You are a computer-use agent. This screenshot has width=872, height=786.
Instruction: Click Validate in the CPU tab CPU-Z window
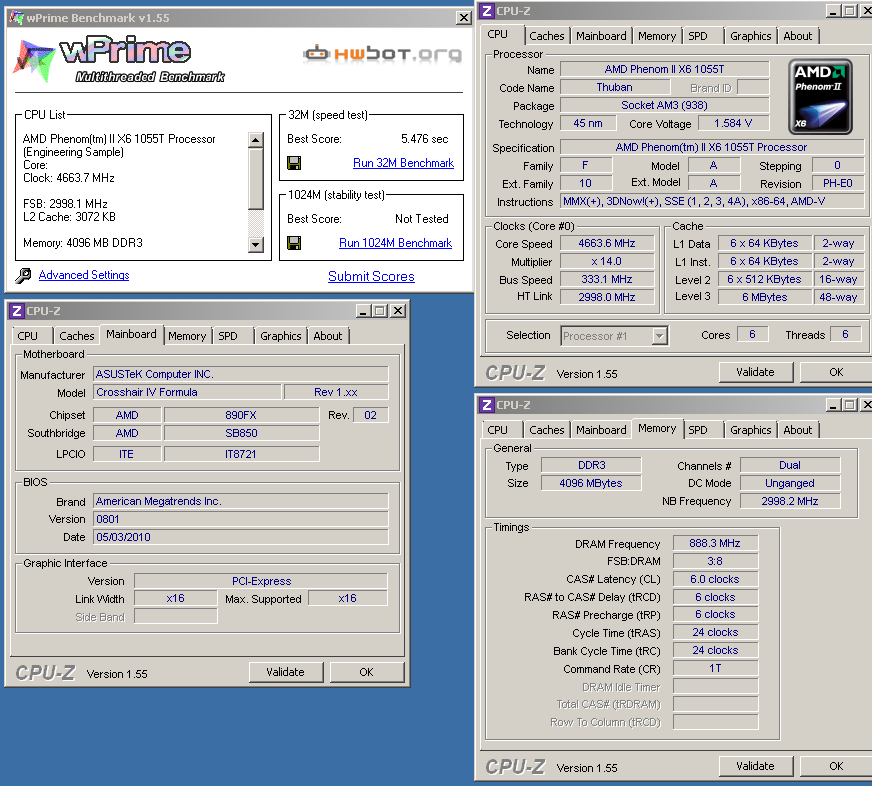[755, 372]
